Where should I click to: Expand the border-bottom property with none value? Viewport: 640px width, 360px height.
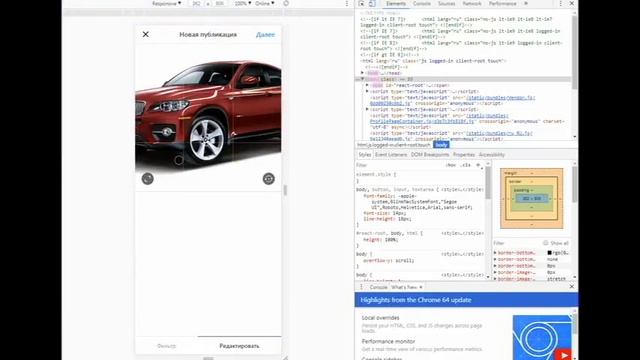[x=495, y=260]
